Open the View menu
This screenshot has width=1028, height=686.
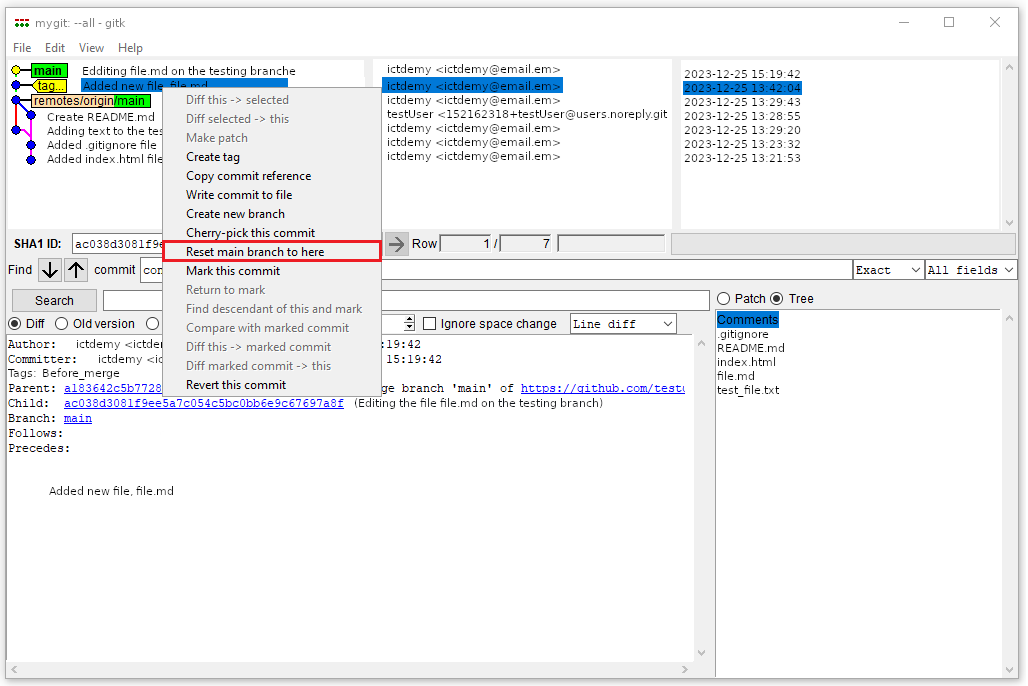(x=91, y=48)
